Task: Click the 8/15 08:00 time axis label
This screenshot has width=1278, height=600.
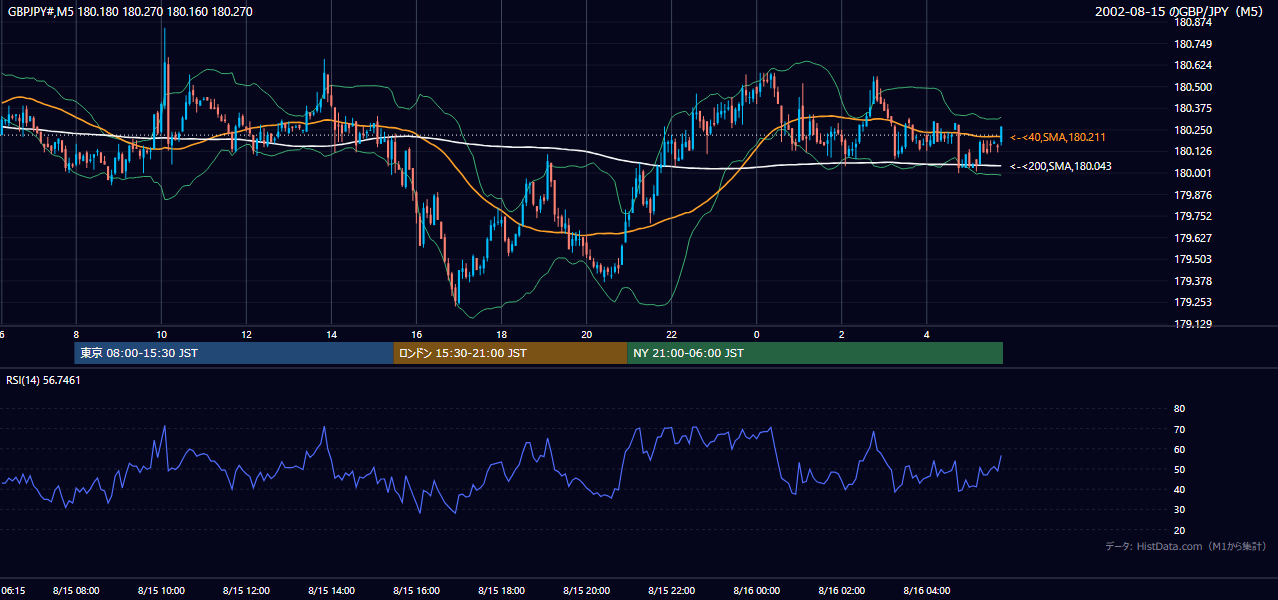Action: 77,591
